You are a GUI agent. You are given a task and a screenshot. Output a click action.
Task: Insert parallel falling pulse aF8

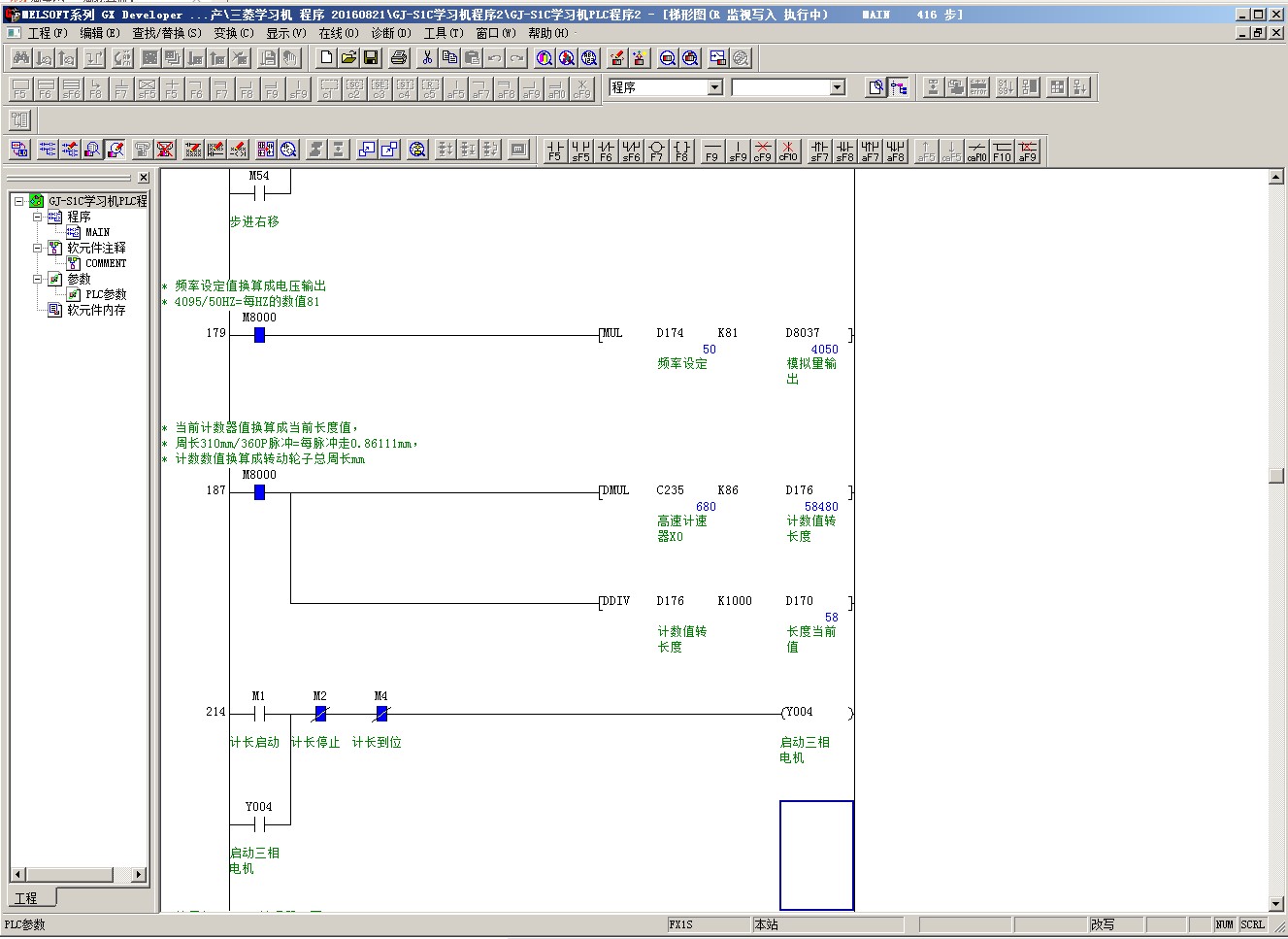coord(895,150)
